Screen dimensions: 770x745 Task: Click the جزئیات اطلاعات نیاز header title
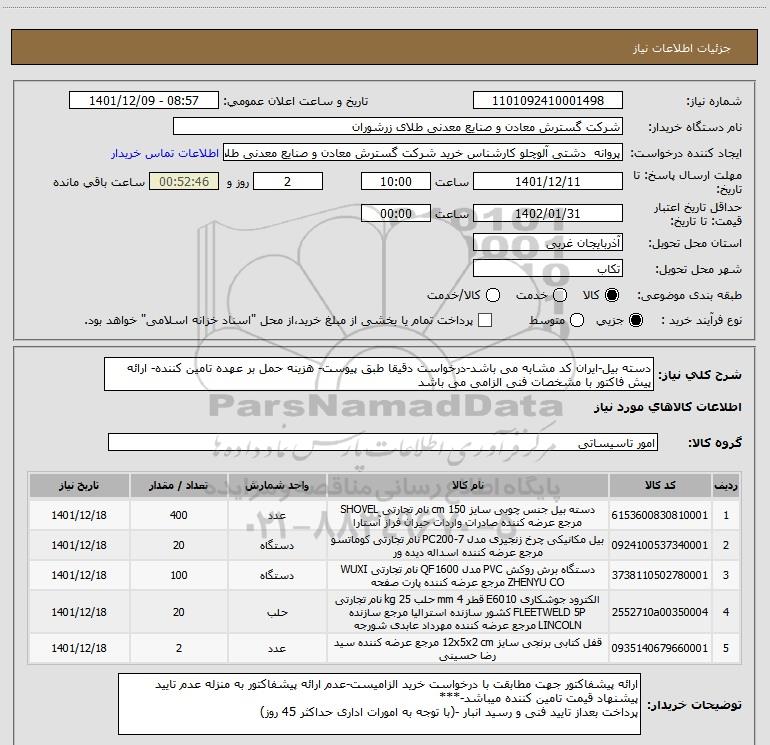[682, 48]
